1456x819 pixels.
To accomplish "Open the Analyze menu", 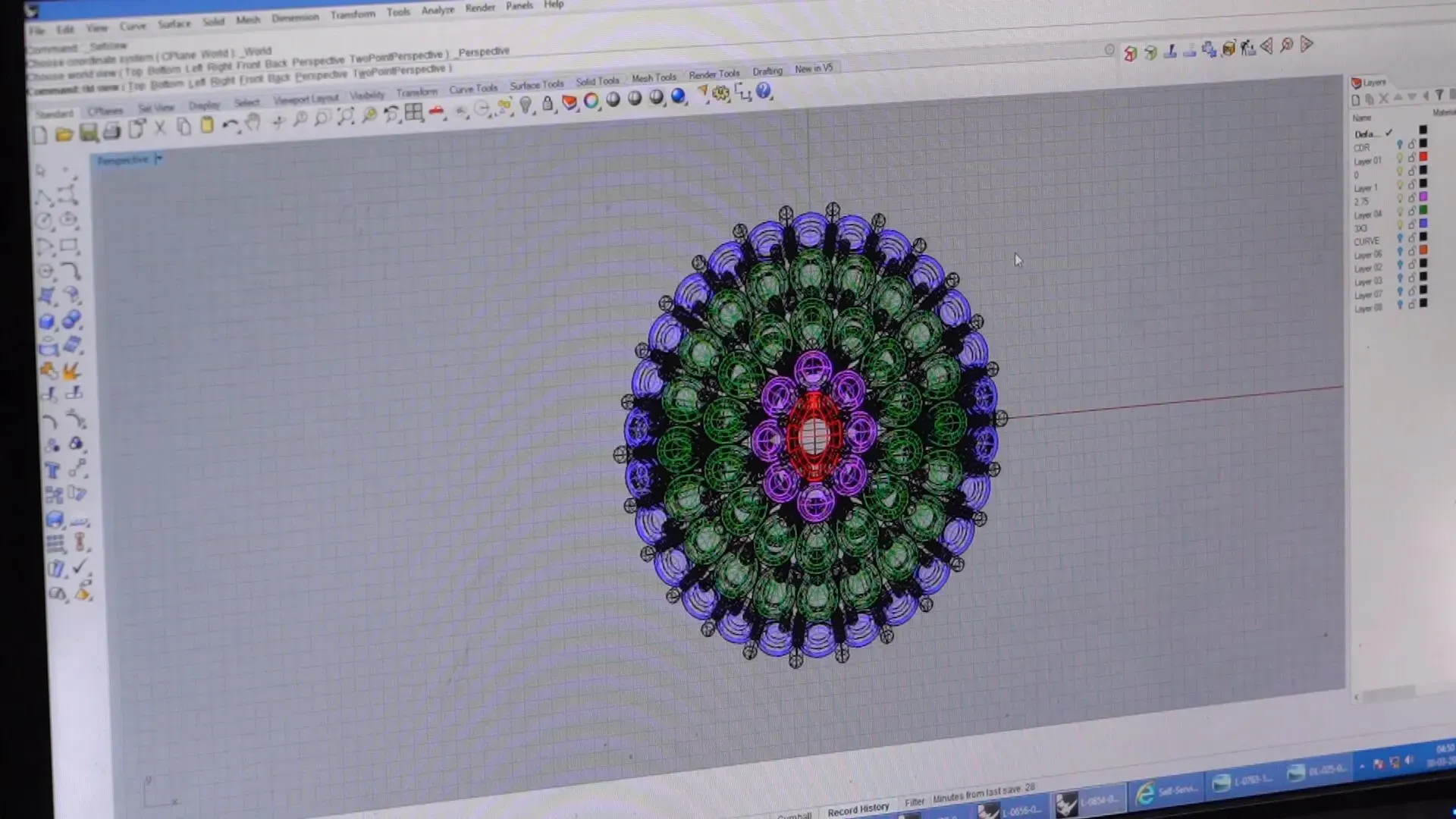I will (x=438, y=10).
